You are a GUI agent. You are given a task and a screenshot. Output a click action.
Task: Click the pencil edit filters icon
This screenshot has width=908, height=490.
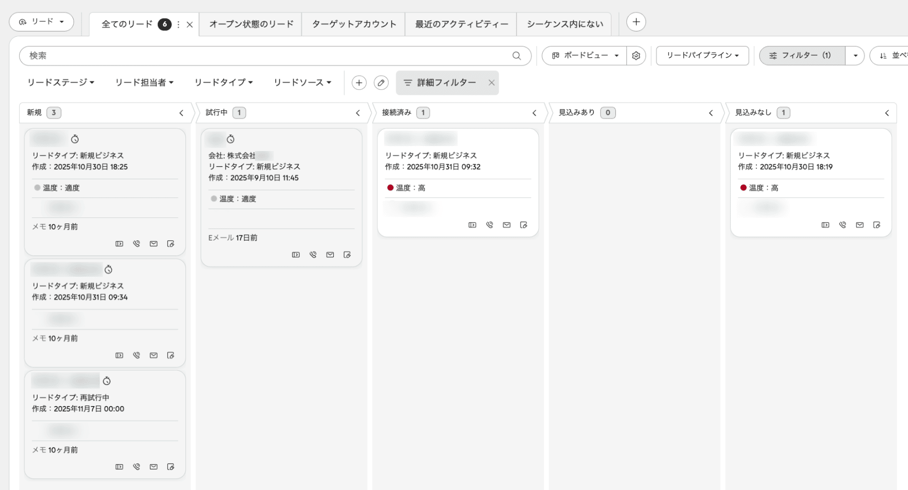[380, 83]
